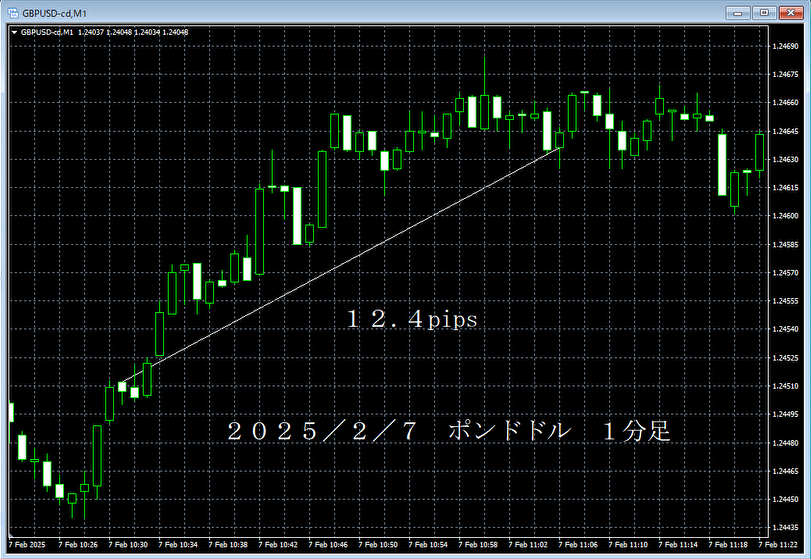Click the '7 Feb 11:14' time axis label
811x559 pixels.
click(678, 545)
